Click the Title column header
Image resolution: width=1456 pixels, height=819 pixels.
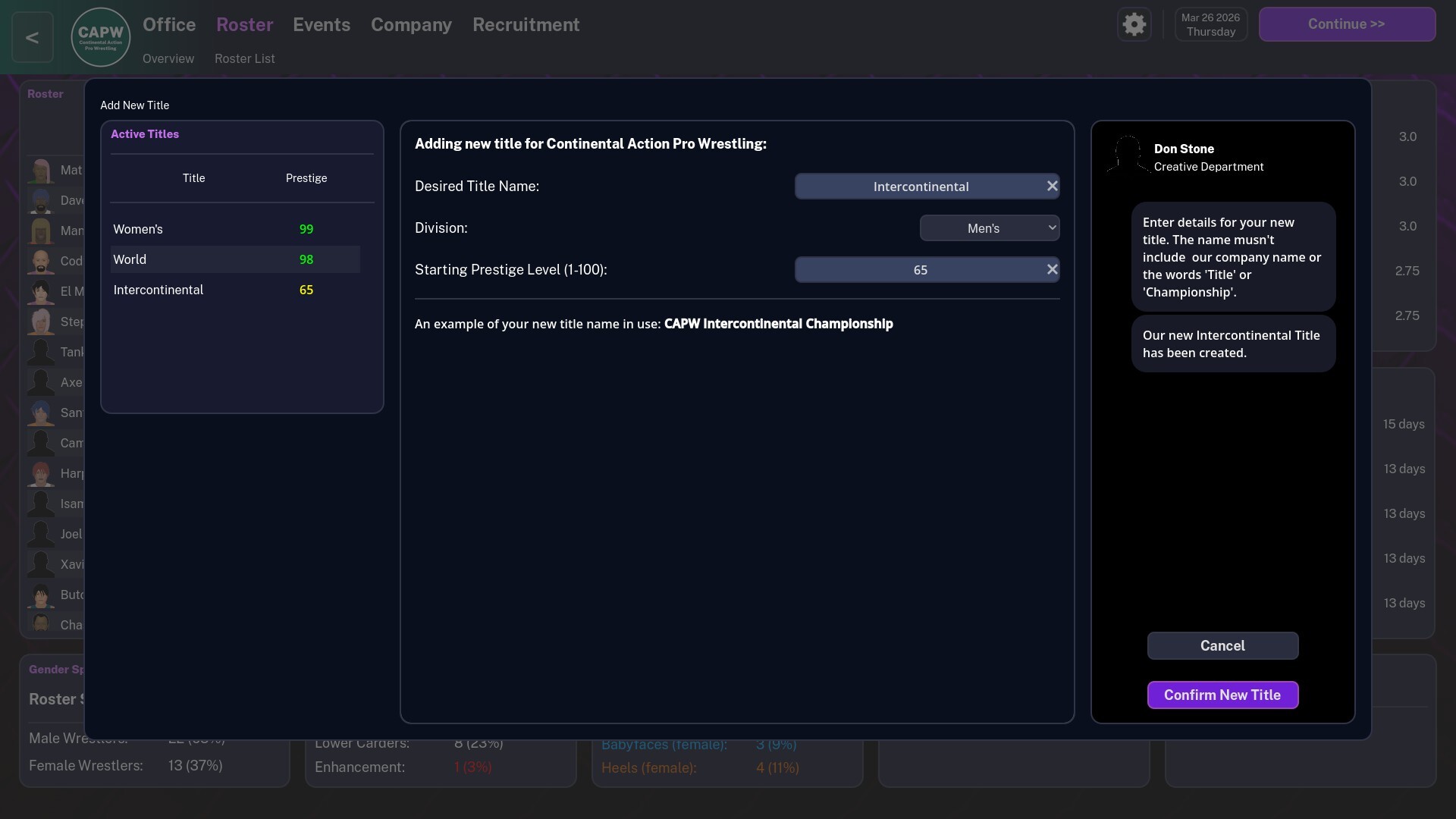point(193,178)
